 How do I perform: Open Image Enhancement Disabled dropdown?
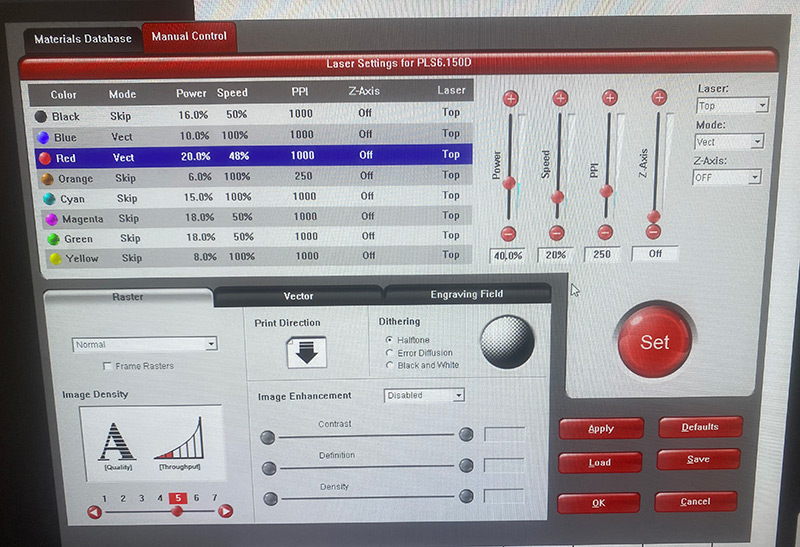(x=424, y=395)
